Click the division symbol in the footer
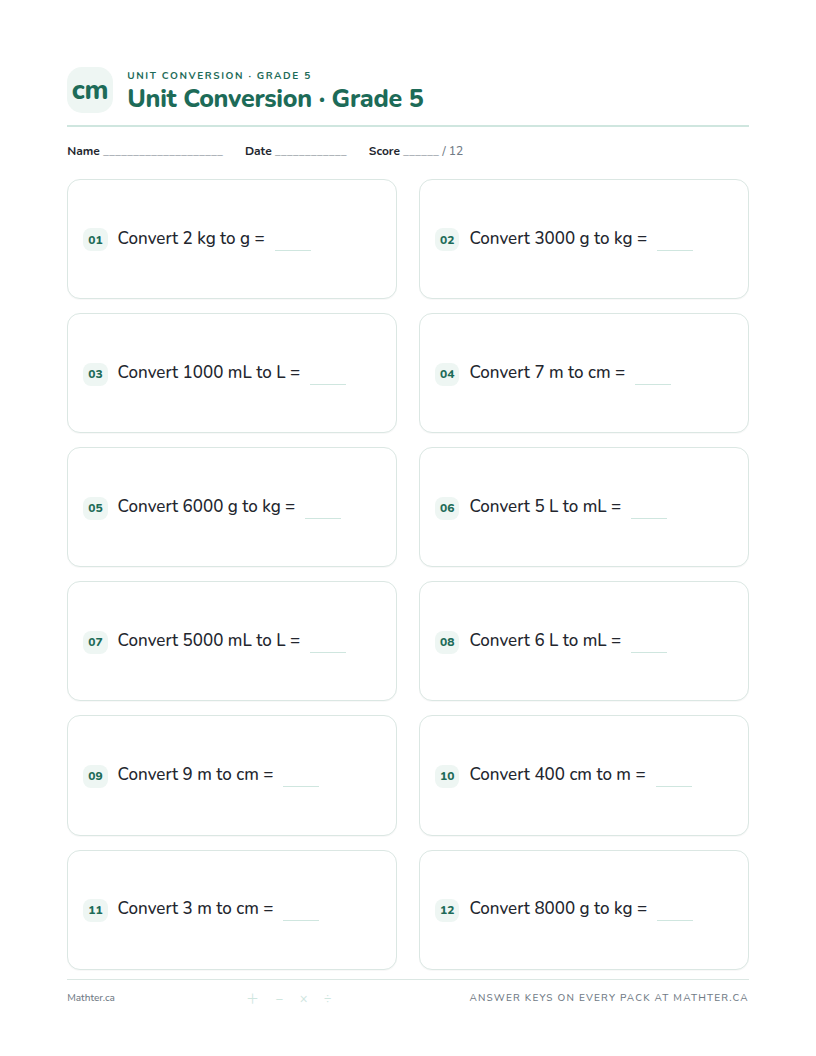Viewport: 816px width, 1056px height. click(x=328, y=999)
